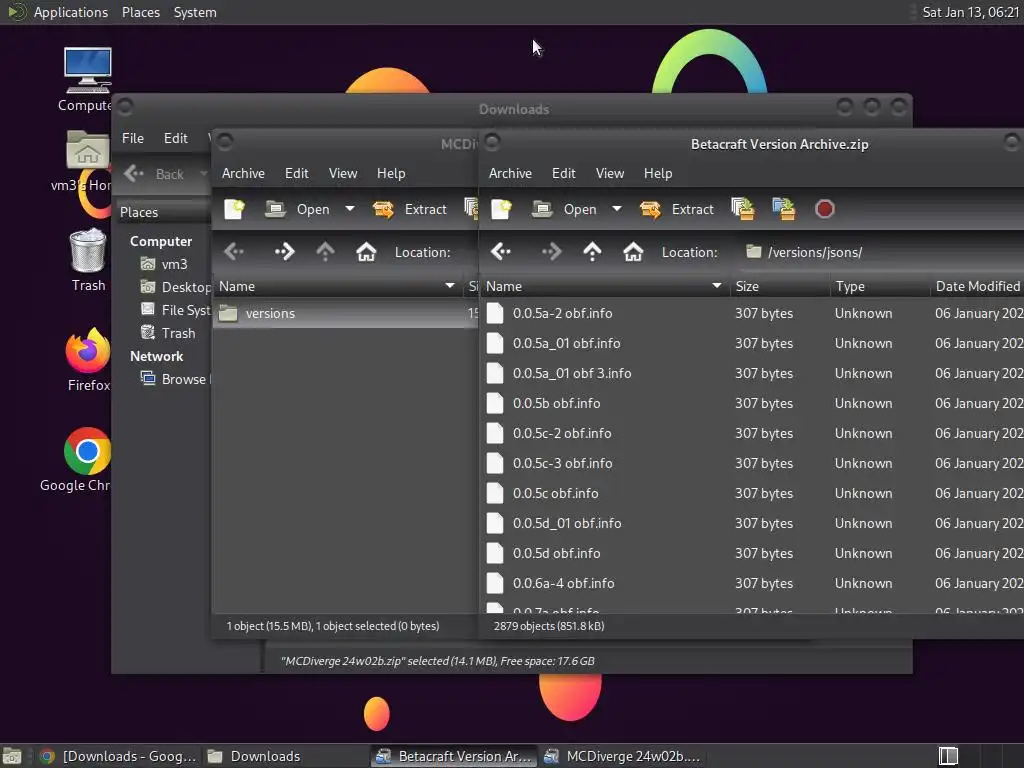This screenshot has width=1024, height=768.
Task: Open Edit menu in Downloads window
Action: [175, 138]
